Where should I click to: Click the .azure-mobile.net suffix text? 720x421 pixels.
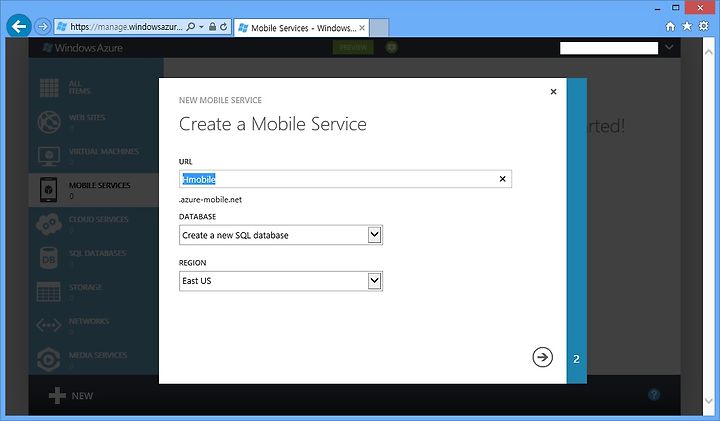click(x=210, y=200)
